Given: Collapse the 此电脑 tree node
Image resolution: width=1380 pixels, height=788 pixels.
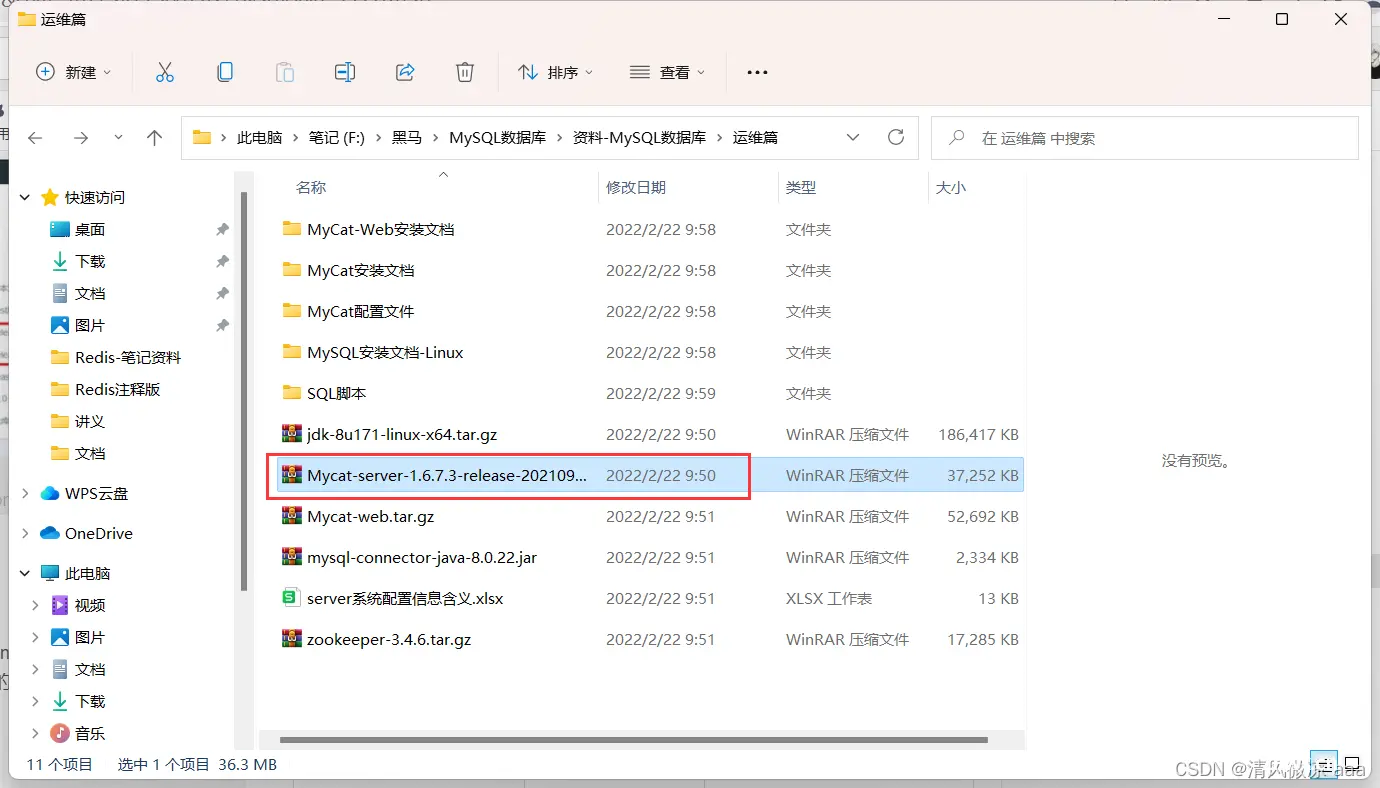Looking at the screenshot, I should [27, 573].
